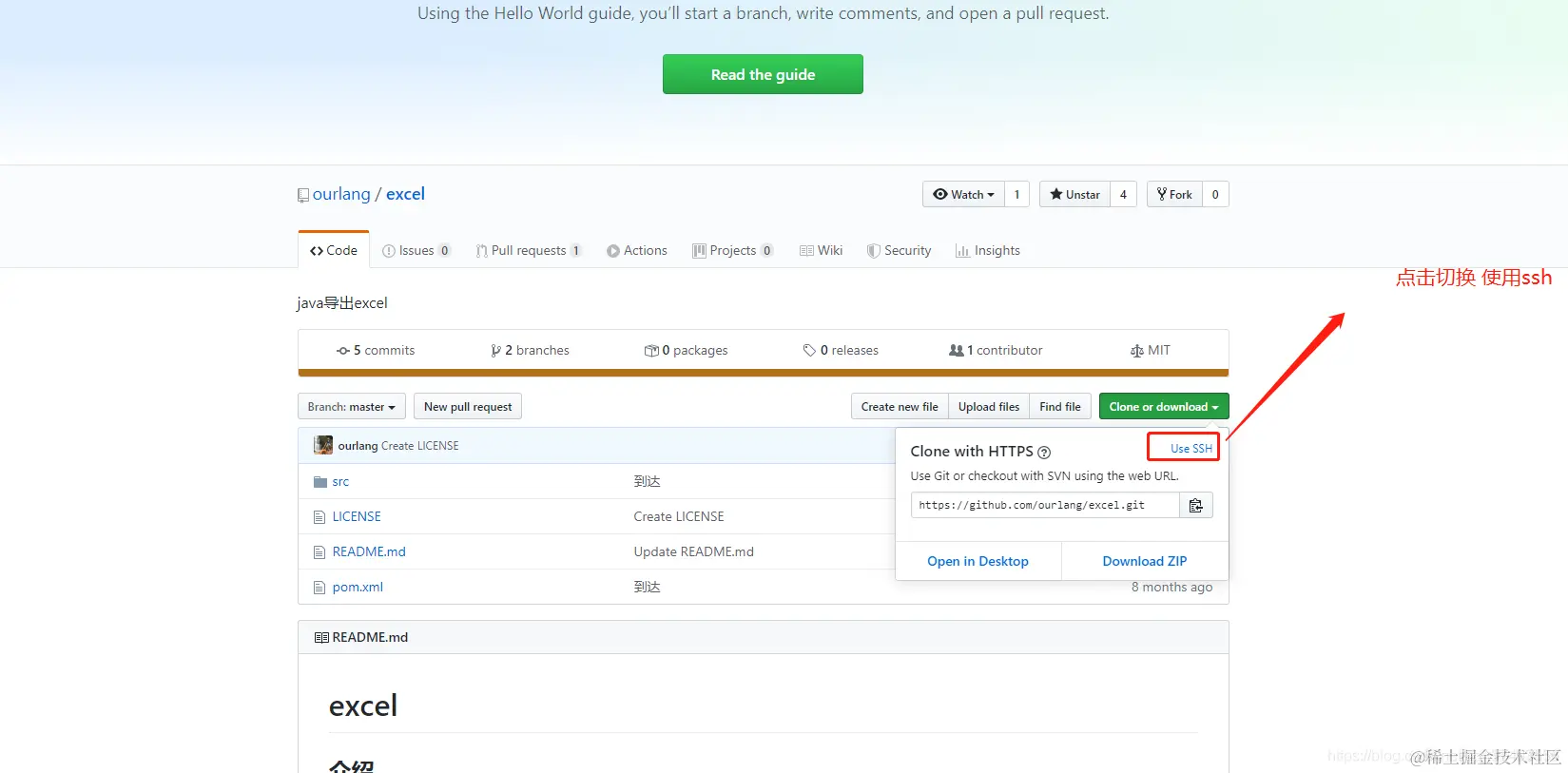Open Create LICENSE commit in LICENSE row
This screenshot has width=1568, height=773.
[x=679, y=516]
